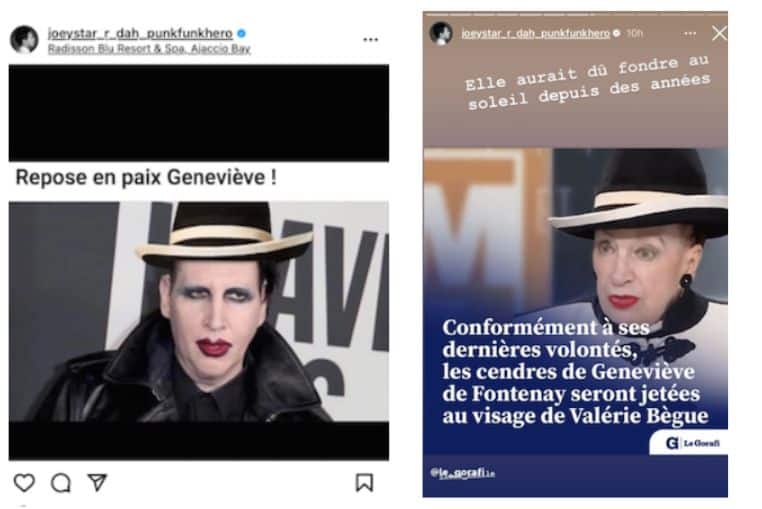Click the Le Gorafi logo badge

coord(688,442)
